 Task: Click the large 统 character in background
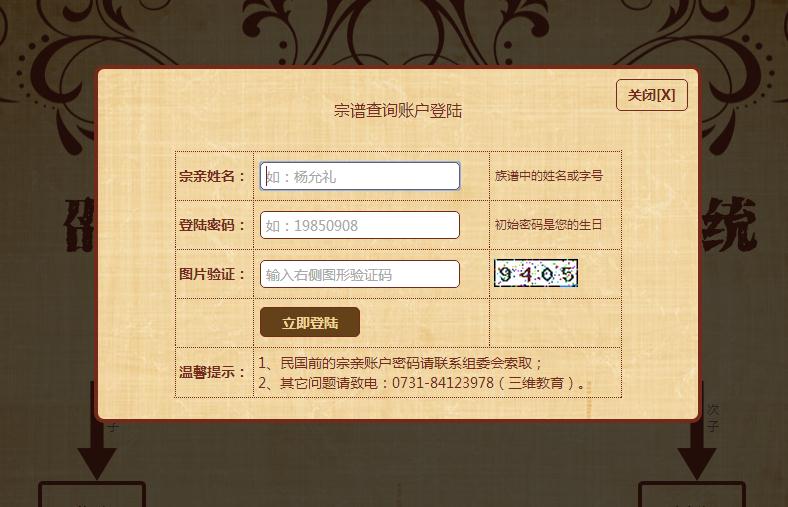pos(729,224)
